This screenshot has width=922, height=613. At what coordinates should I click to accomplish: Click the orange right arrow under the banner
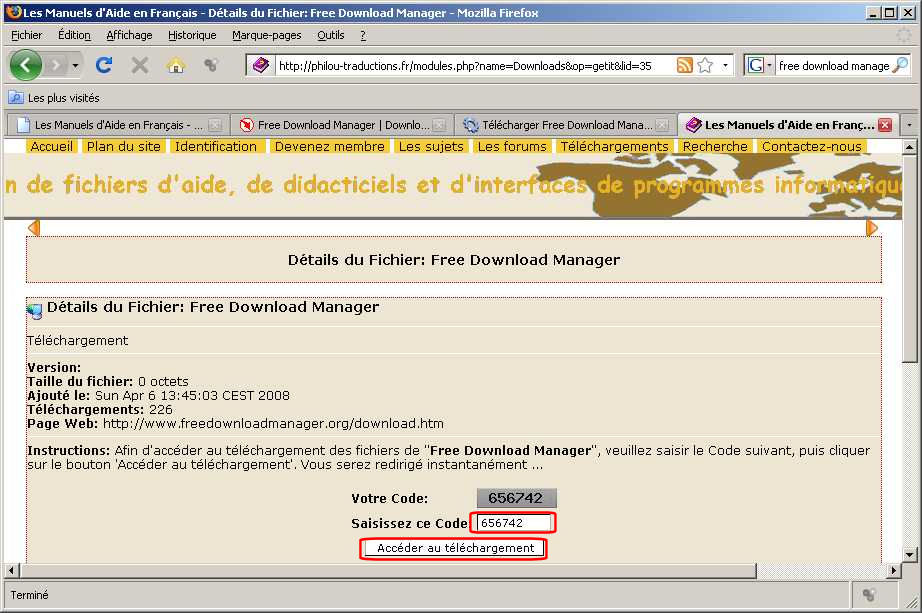point(871,228)
